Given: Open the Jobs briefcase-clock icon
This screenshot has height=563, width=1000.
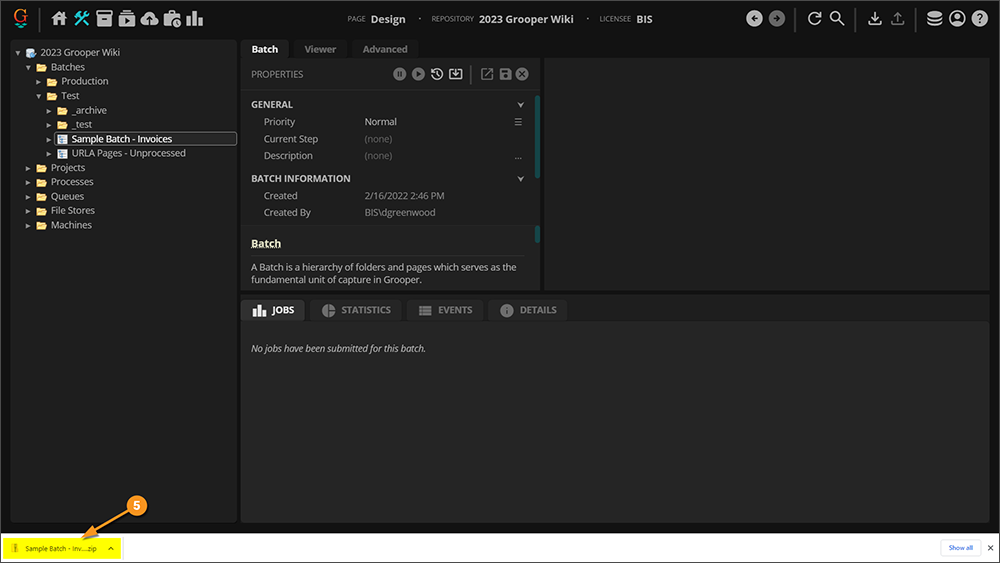Looking at the screenshot, I should [x=172, y=18].
